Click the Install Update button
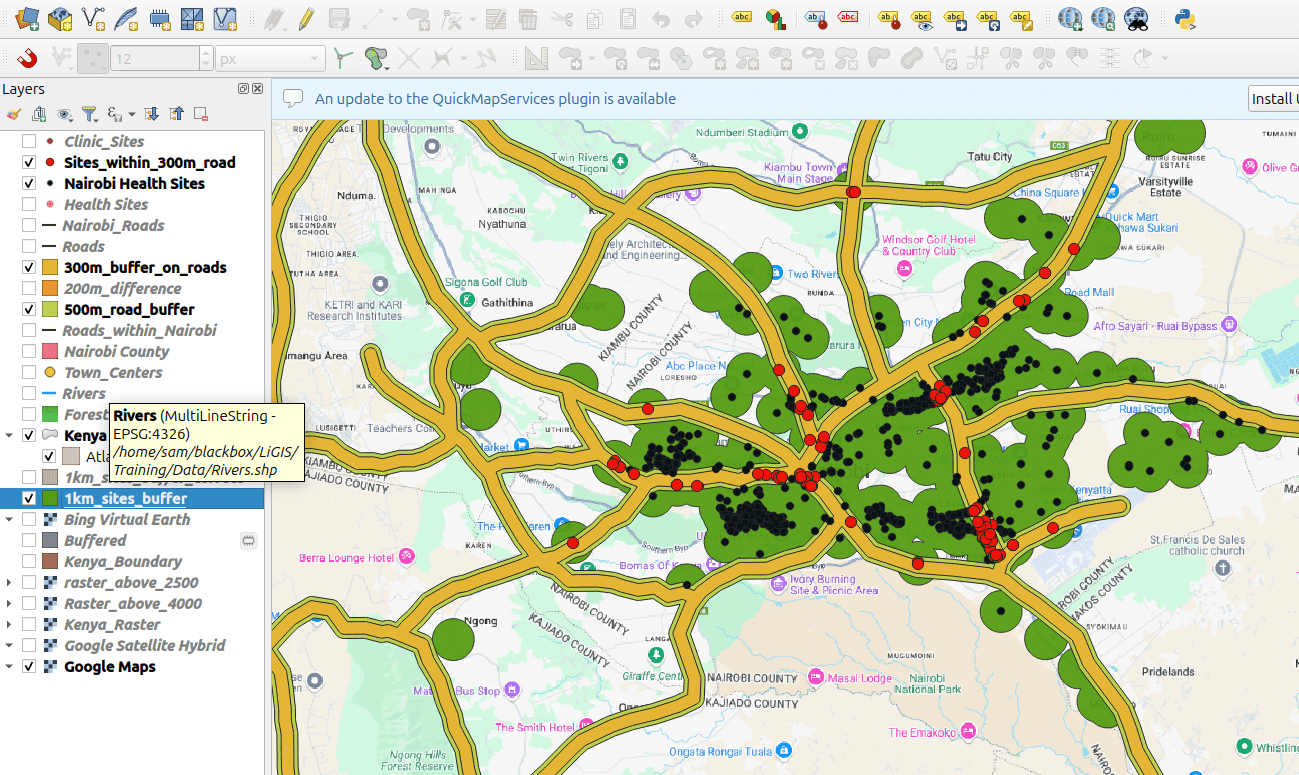This screenshot has height=775, width=1299. tap(1273, 99)
